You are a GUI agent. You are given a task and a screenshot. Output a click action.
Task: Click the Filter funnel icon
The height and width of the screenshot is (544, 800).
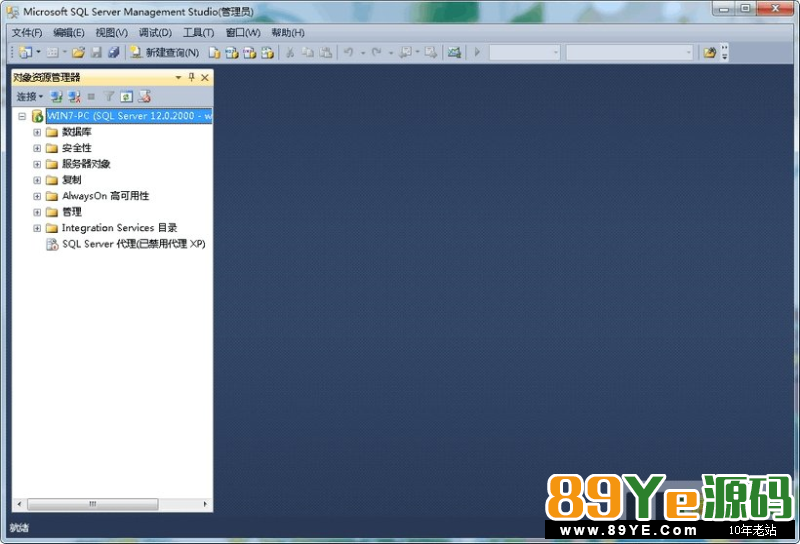[109, 96]
